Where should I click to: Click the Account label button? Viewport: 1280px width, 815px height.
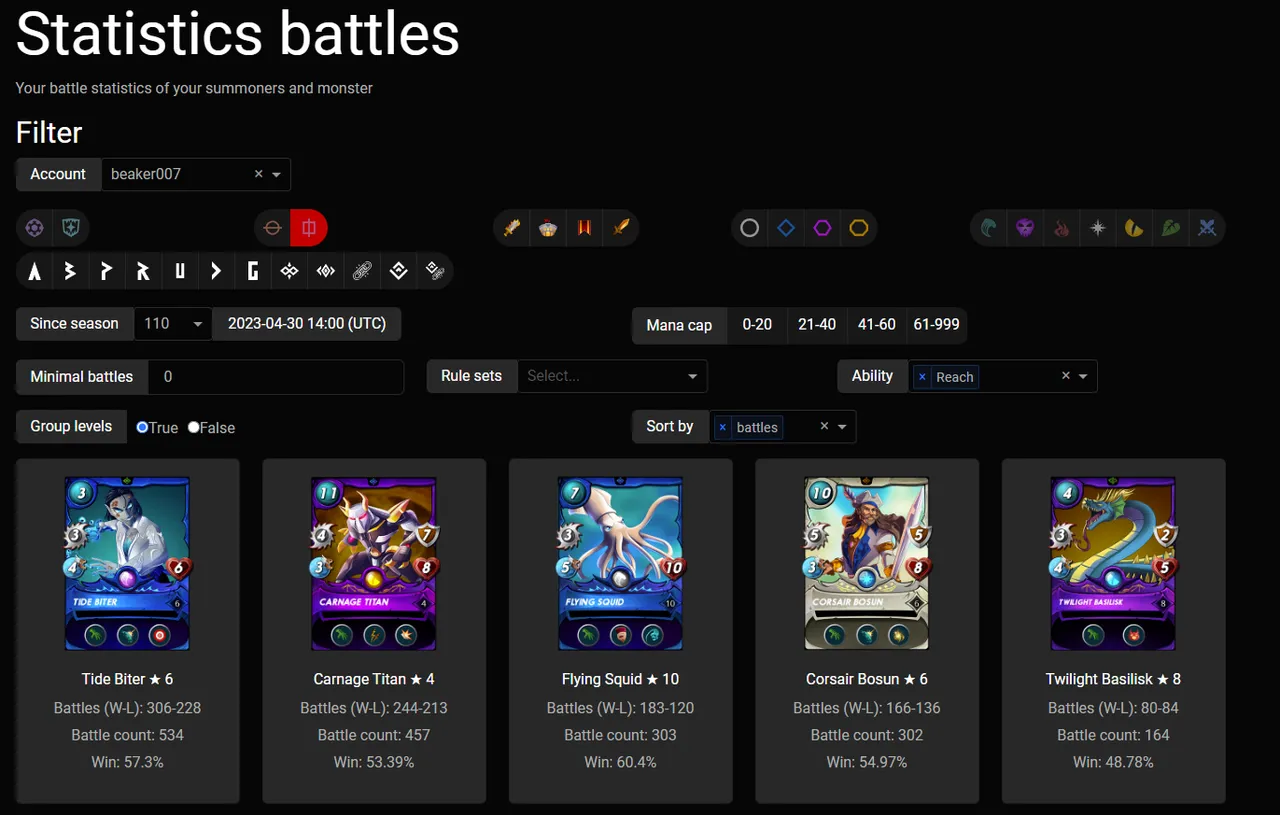pyautogui.click(x=58, y=174)
